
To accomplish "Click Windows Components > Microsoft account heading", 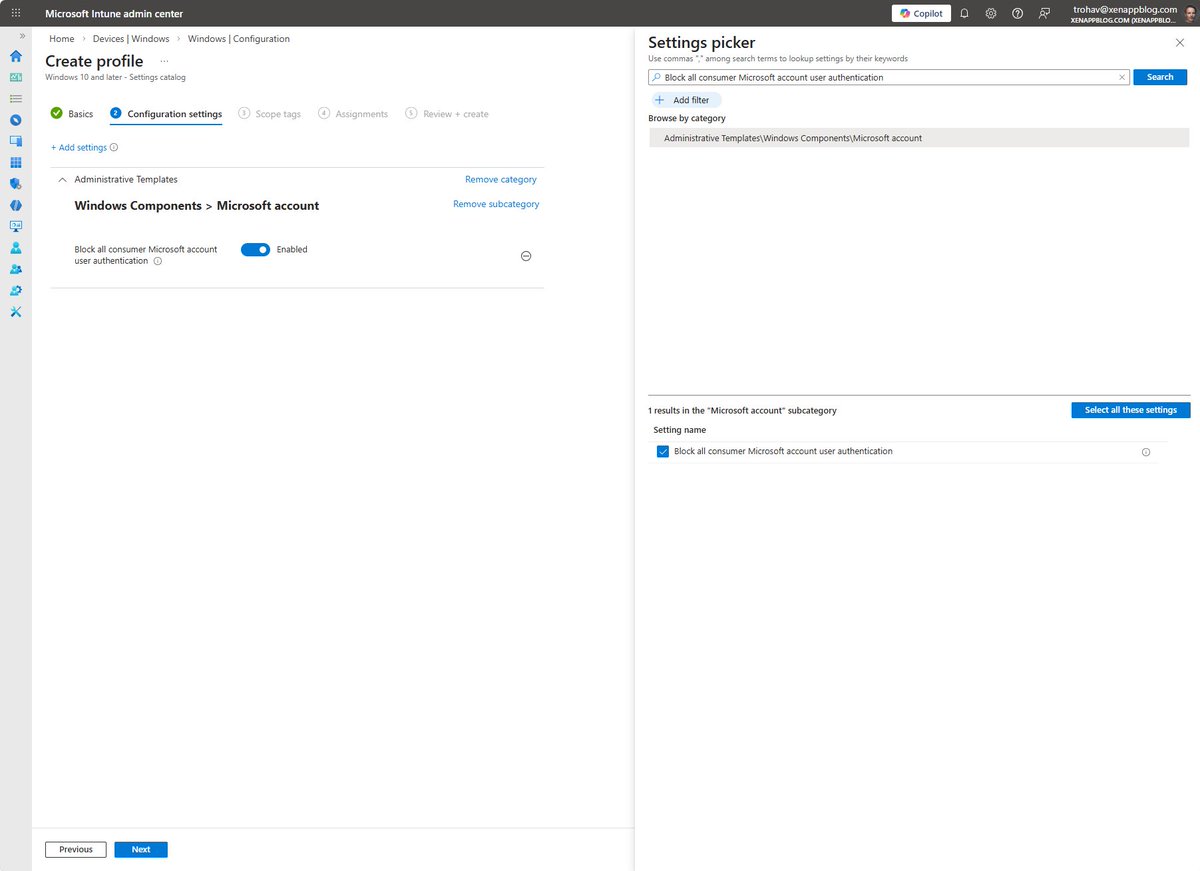I will tap(197, 206).
